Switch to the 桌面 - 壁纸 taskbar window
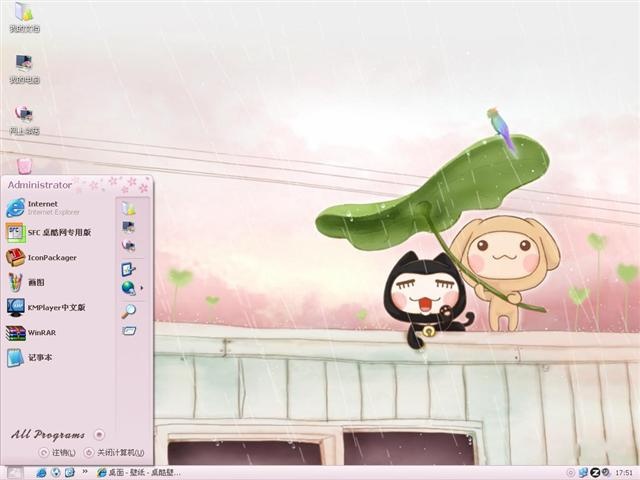The image size is (640, 480). point(139,473)
